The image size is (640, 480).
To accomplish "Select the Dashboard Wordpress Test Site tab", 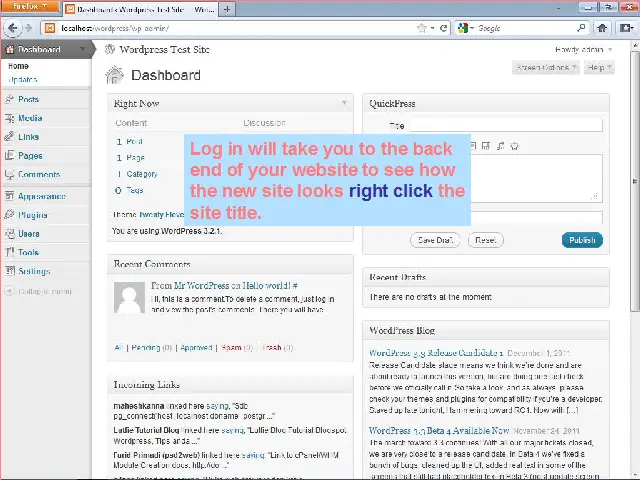I will 141,9.
